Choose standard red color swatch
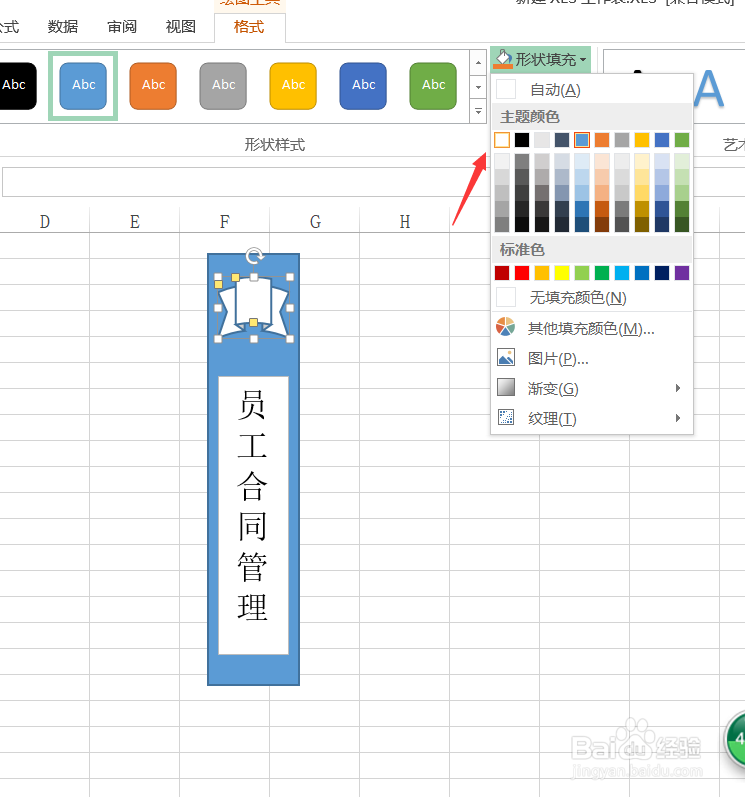The height and width of the screenshot is (797, 745). click(522, 273)
